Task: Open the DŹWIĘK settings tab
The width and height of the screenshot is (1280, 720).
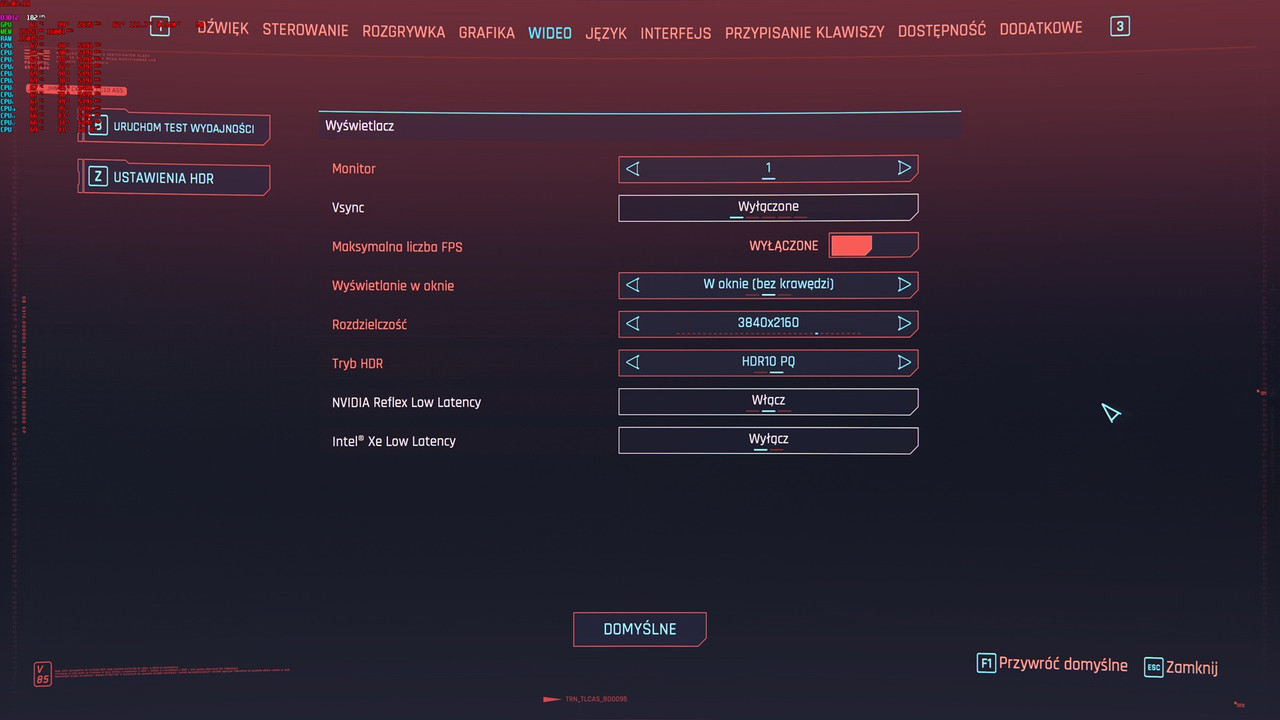Action: 222,29
